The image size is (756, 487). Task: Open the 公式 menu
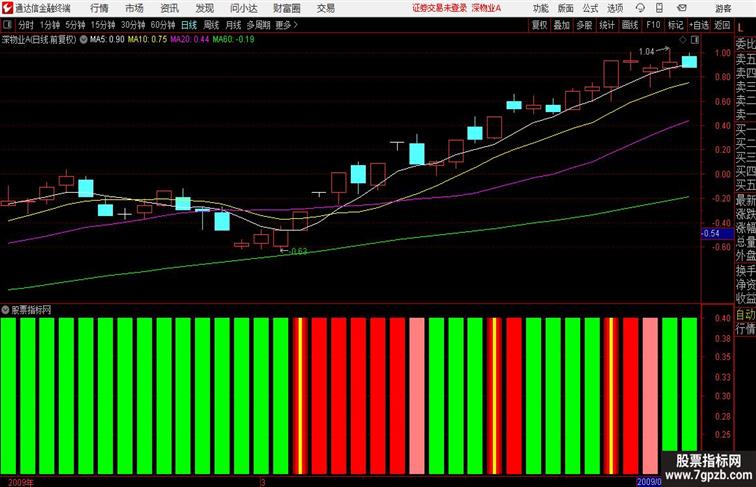tap(590, 8)
